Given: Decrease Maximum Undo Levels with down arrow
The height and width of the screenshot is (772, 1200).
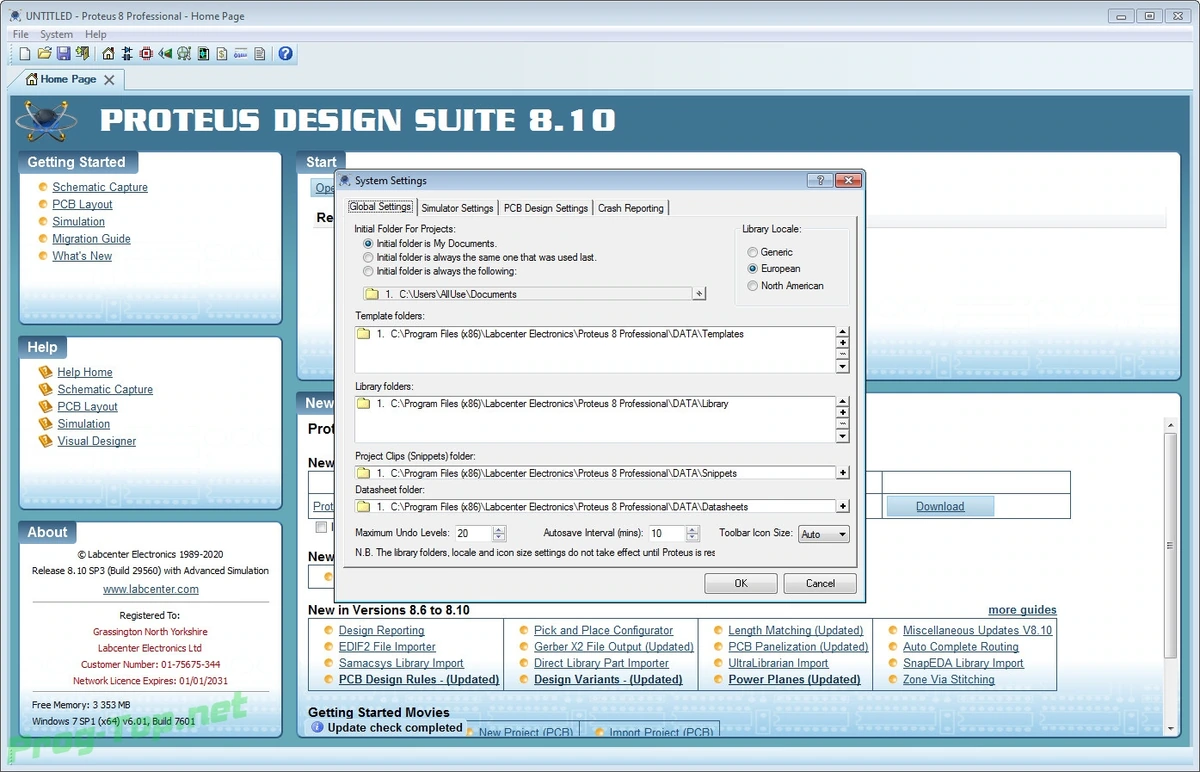Looking at the screenshot, I should coord(499,538).
